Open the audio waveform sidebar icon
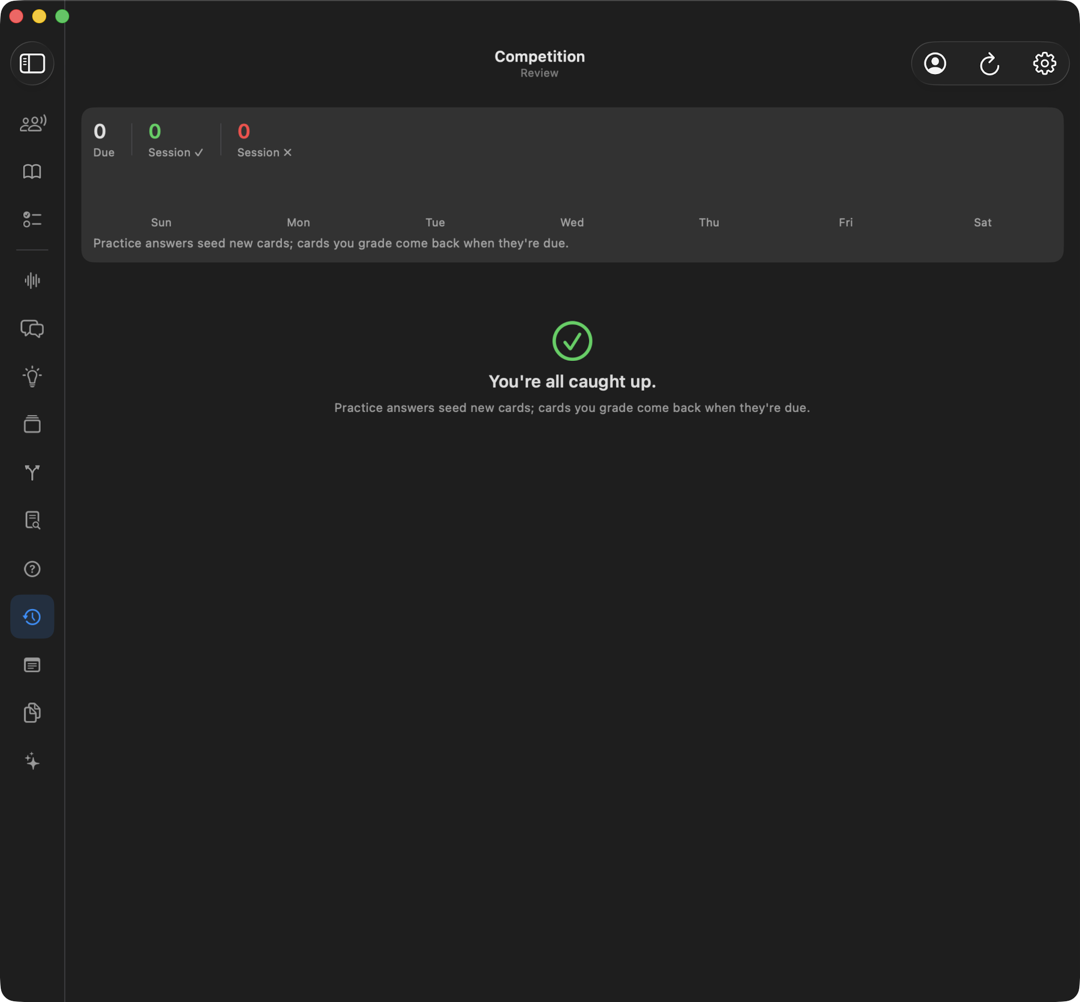 point(32,280)
